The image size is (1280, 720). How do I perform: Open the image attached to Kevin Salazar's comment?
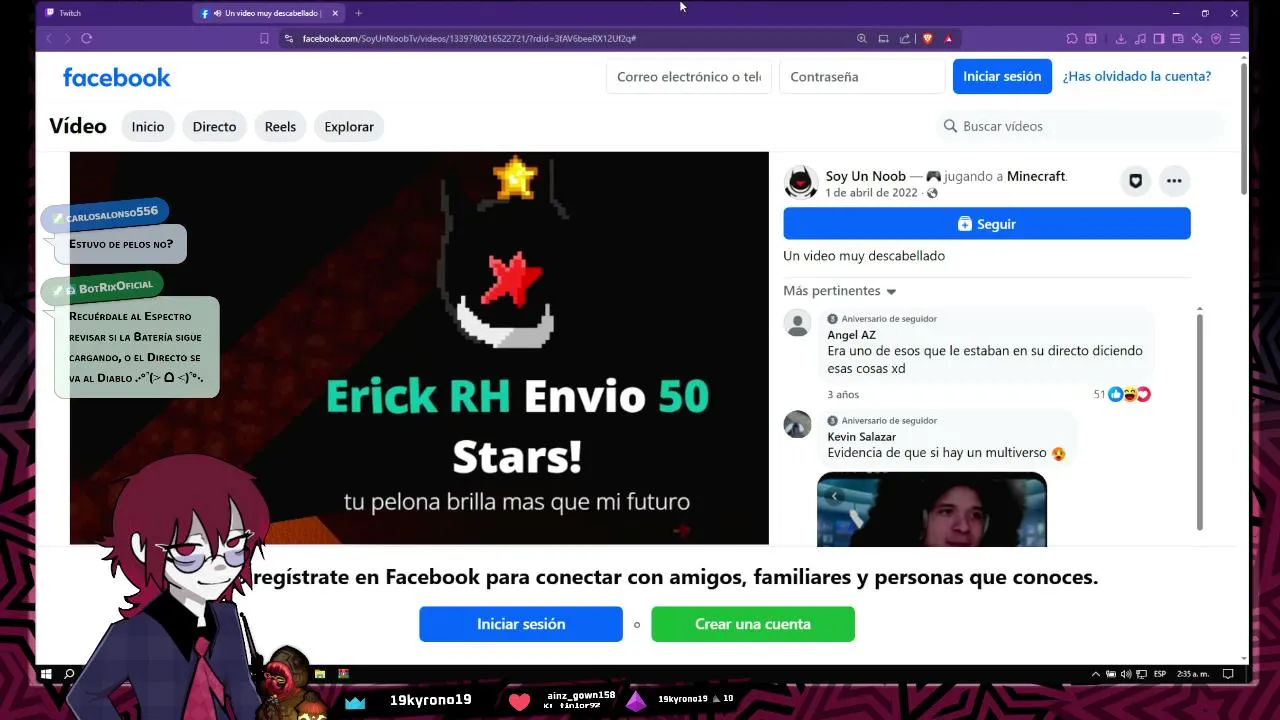932,509
